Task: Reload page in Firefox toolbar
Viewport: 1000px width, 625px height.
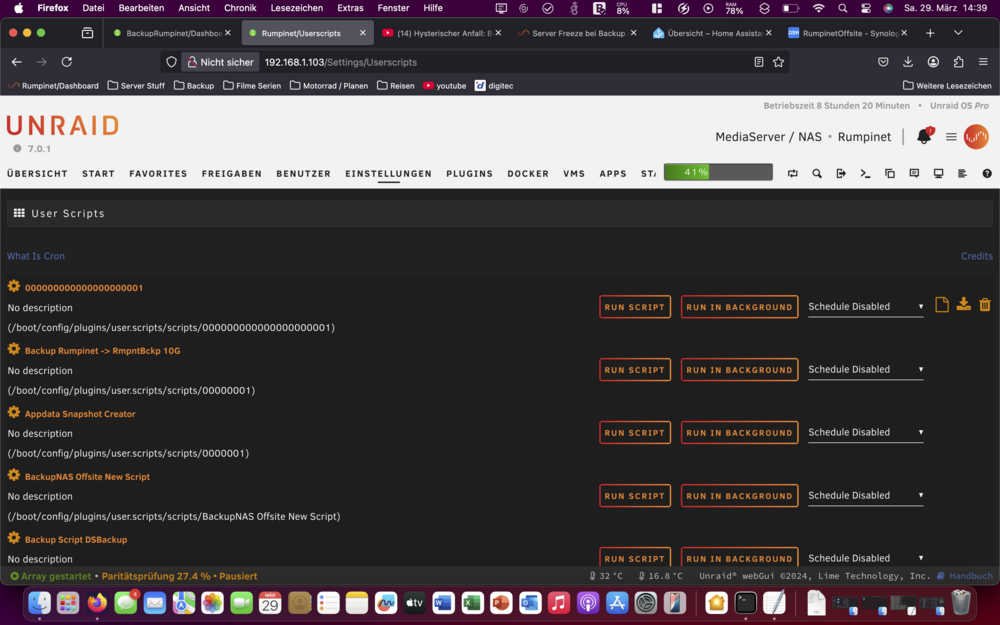Action: [66, 62]
